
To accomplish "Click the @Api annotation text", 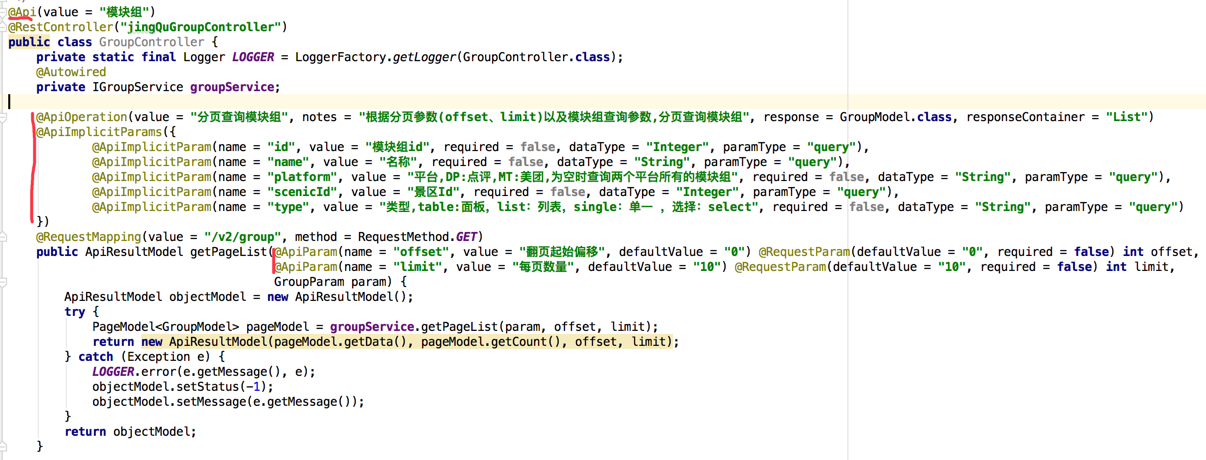I will click(23, 12).
